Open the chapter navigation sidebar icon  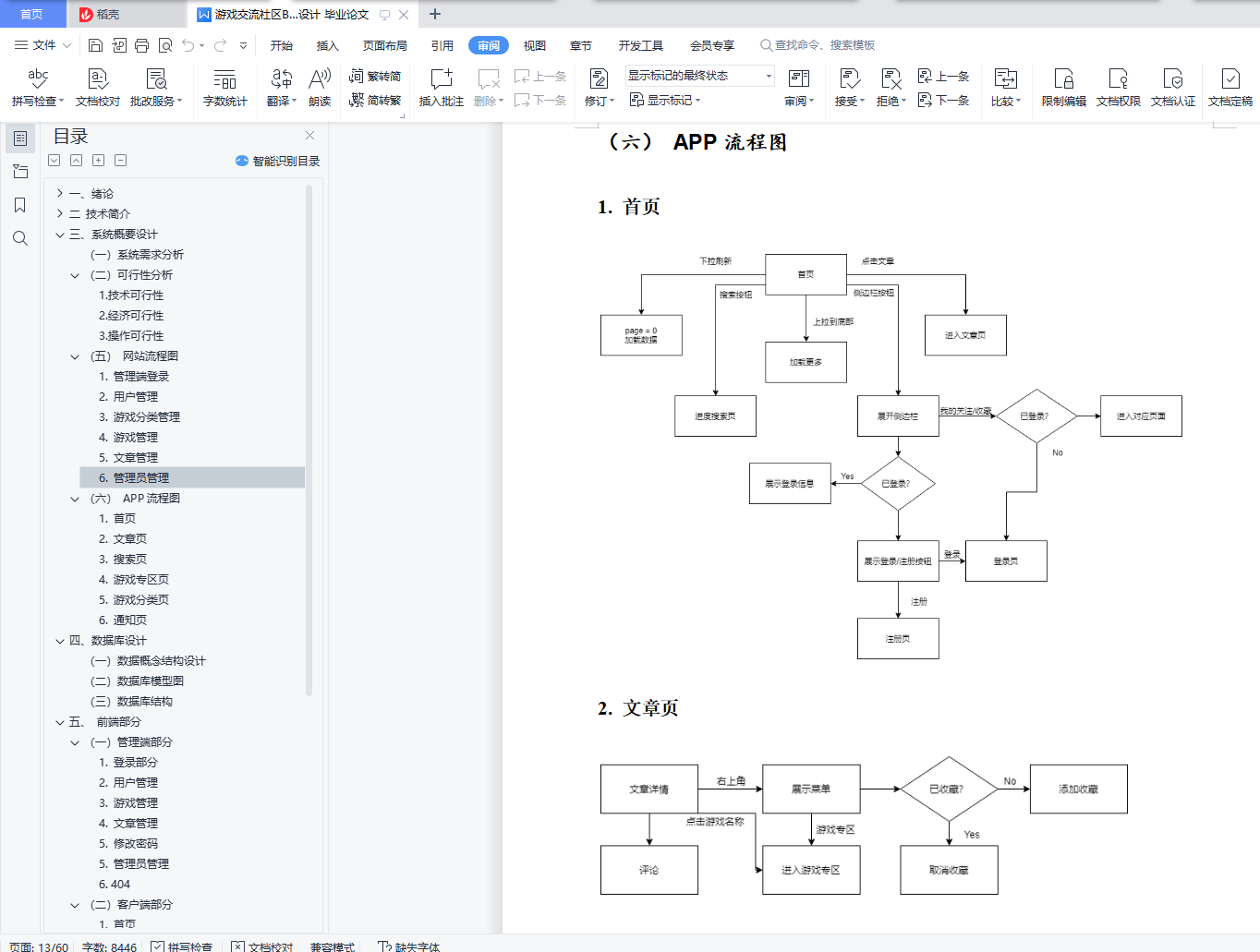20,172
